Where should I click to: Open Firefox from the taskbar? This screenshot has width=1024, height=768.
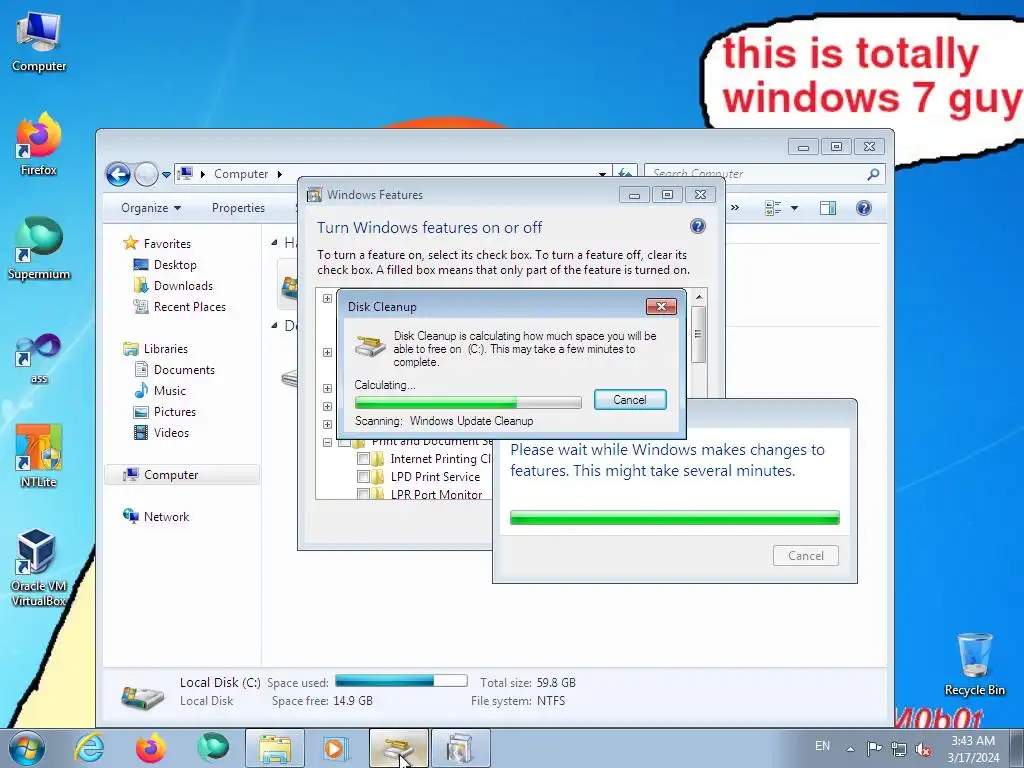click(x=151, y=748)
